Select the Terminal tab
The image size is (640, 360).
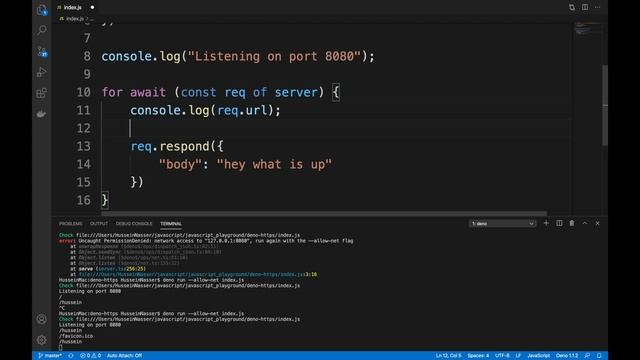point(171,224)
